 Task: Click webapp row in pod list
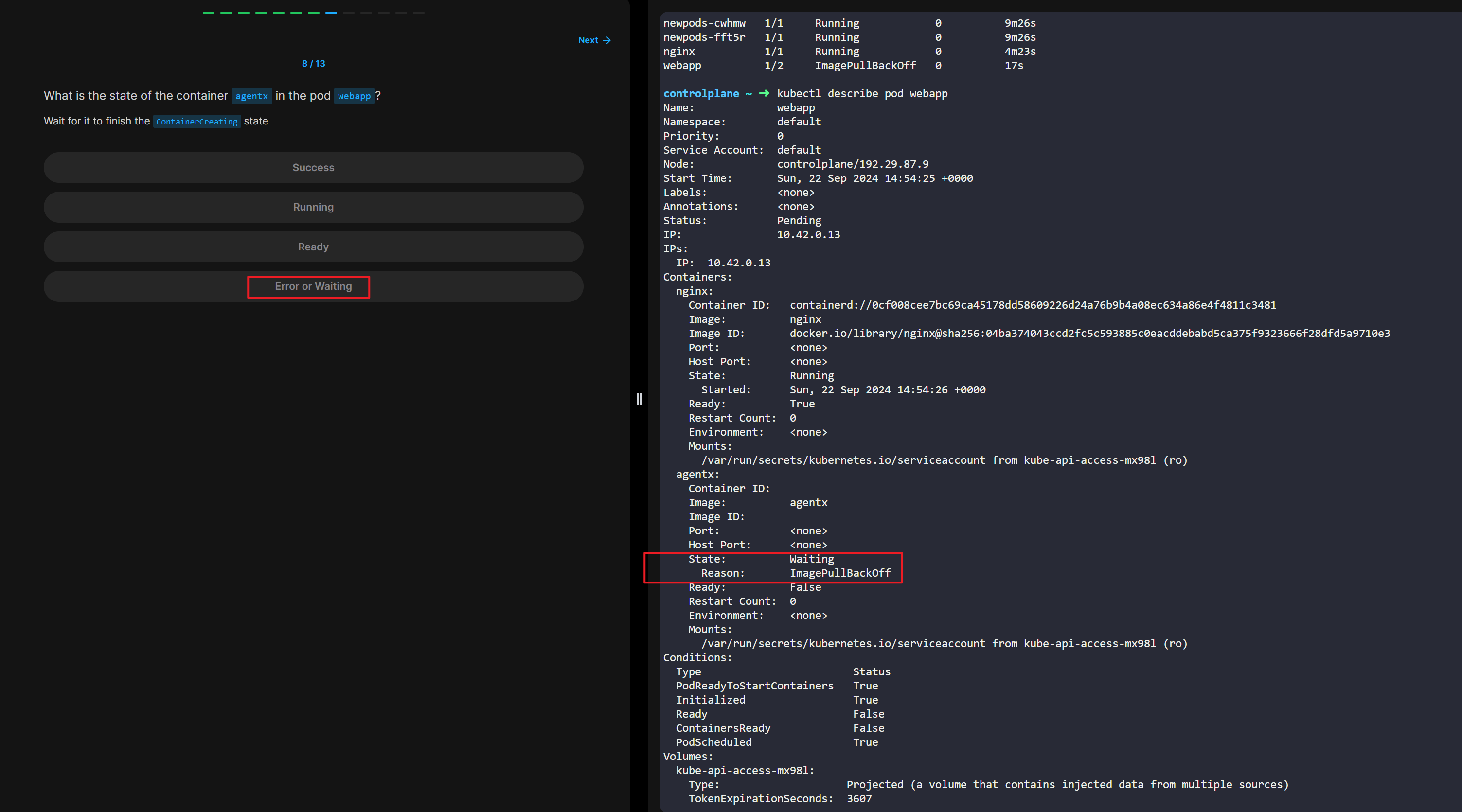point(682,65)
